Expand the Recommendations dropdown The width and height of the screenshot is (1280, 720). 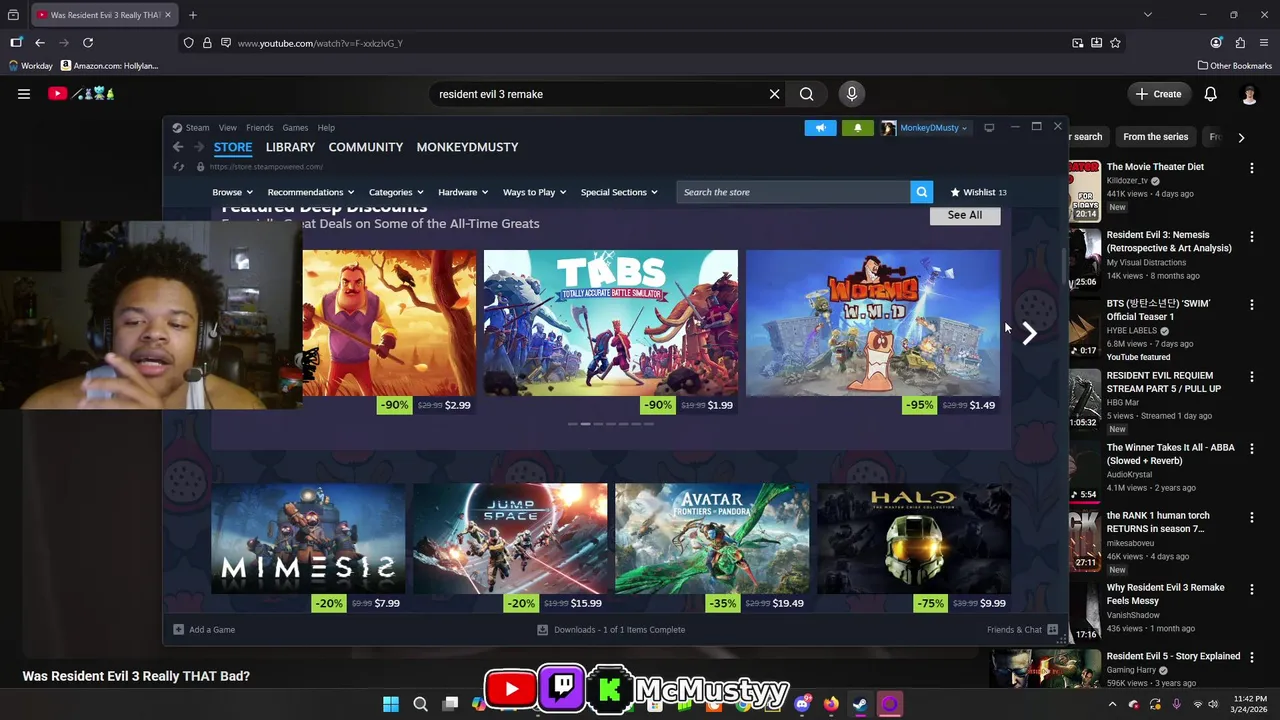[x=311, y=192]
